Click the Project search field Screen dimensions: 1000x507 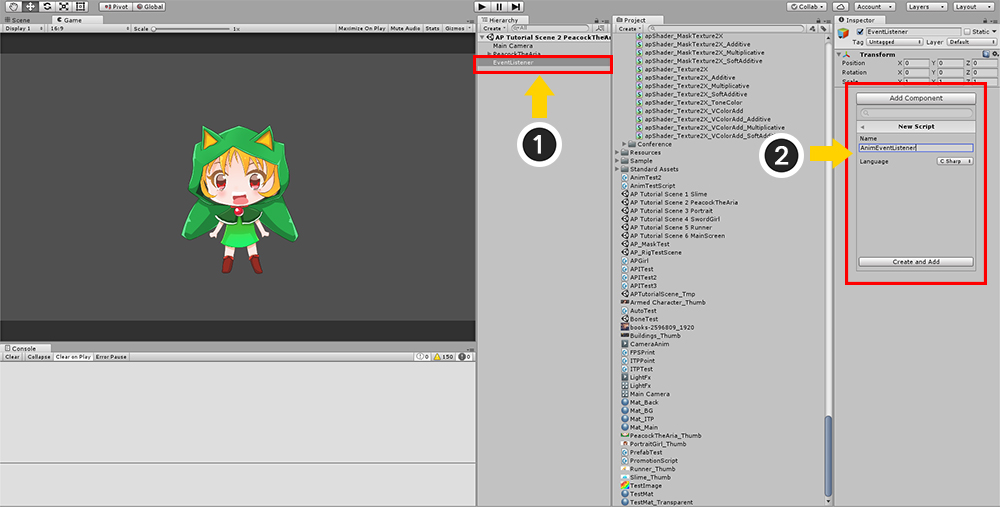click(726, 29)
